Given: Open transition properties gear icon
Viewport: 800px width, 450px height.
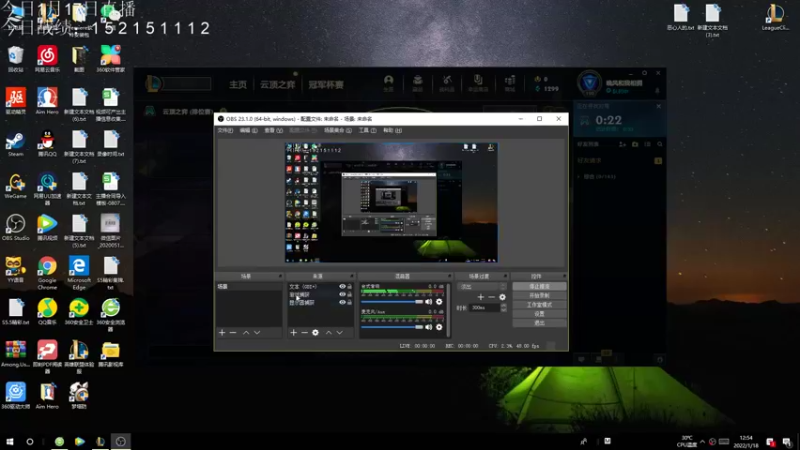Looking at the screenshot, I should [503, 297].
